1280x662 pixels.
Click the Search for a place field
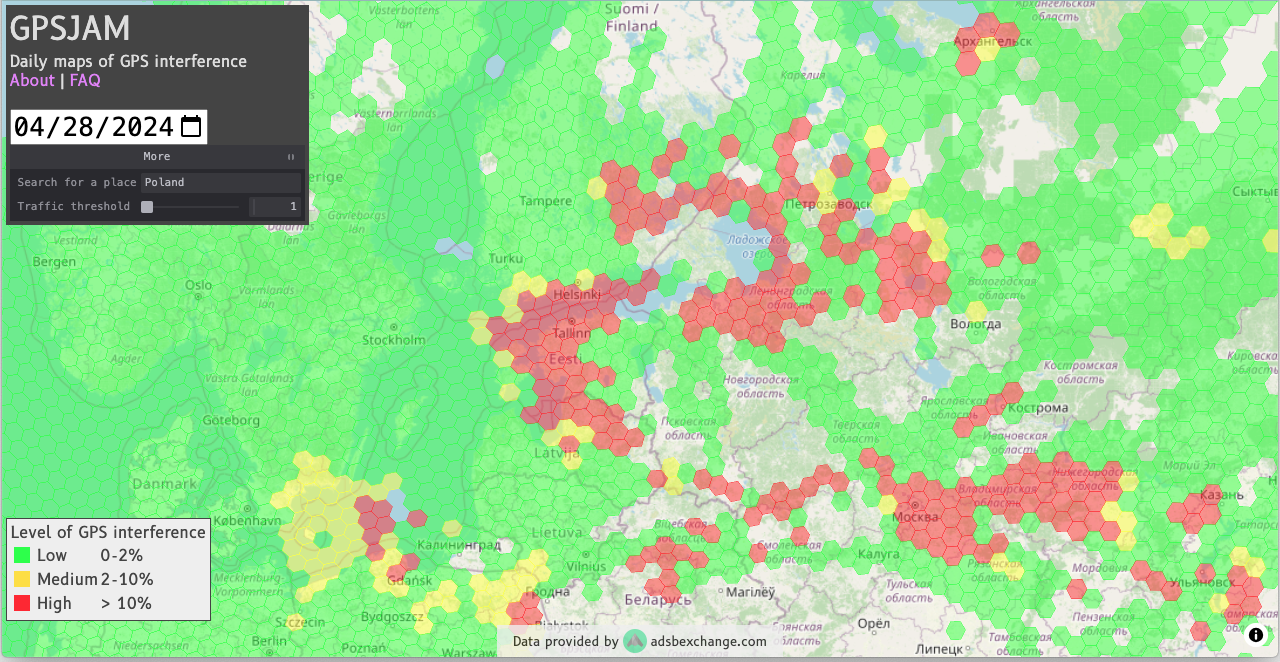click(x=220, y=182)
